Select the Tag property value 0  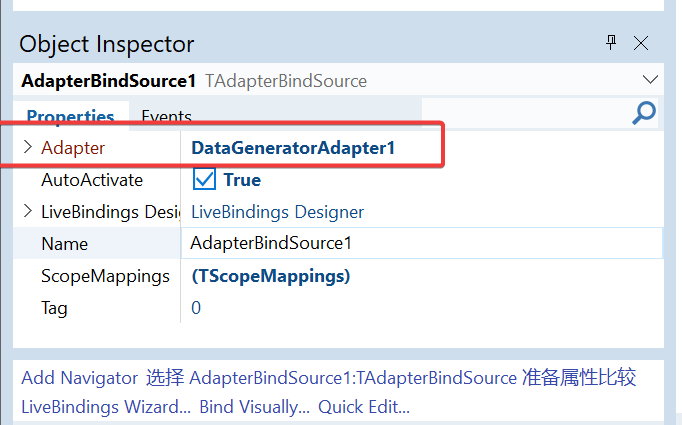[x=196, y=308]
